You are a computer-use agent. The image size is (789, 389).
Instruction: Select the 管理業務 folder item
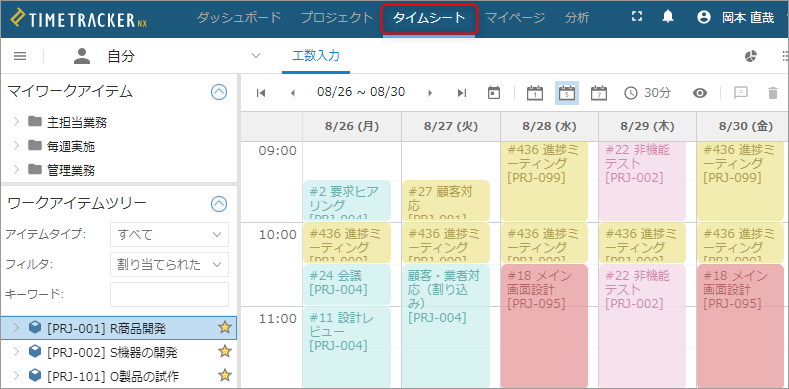pos(70,170)
